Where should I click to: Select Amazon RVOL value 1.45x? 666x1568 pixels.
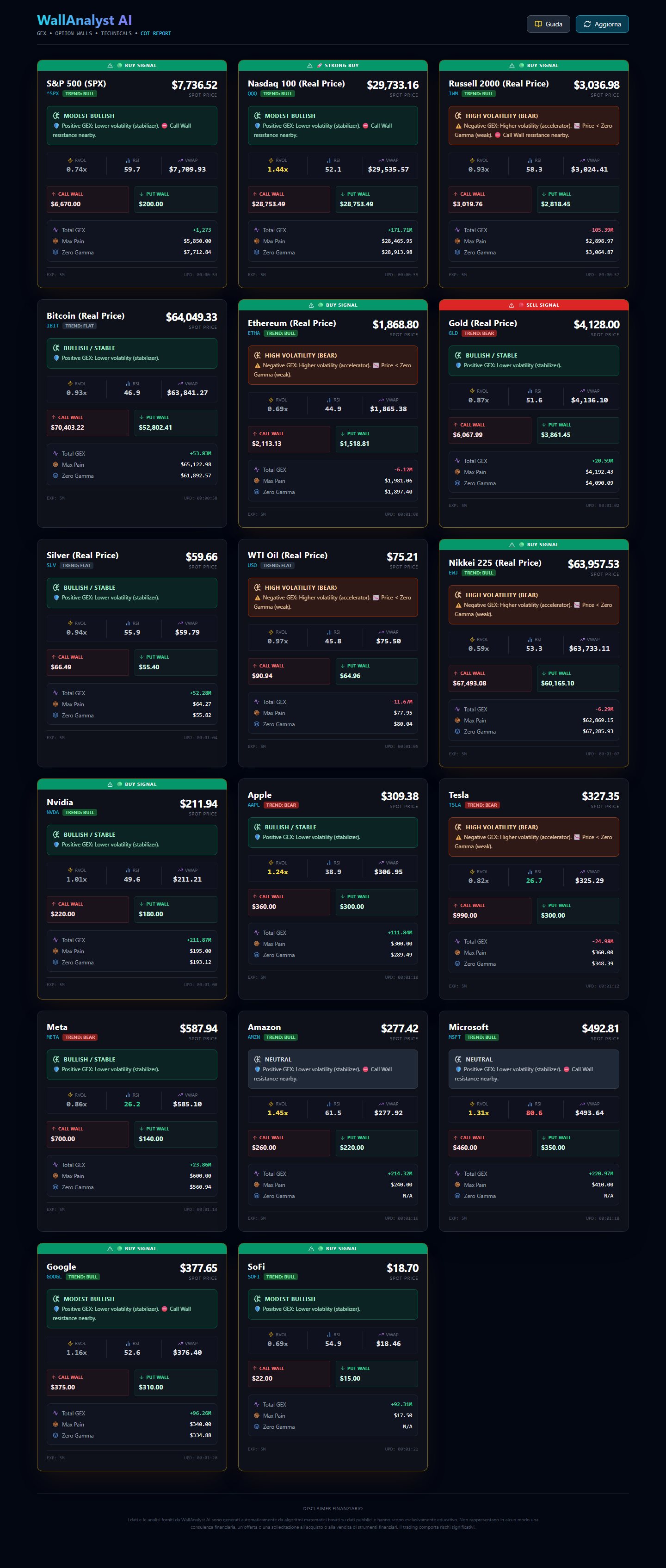[x=277, y=1113]
